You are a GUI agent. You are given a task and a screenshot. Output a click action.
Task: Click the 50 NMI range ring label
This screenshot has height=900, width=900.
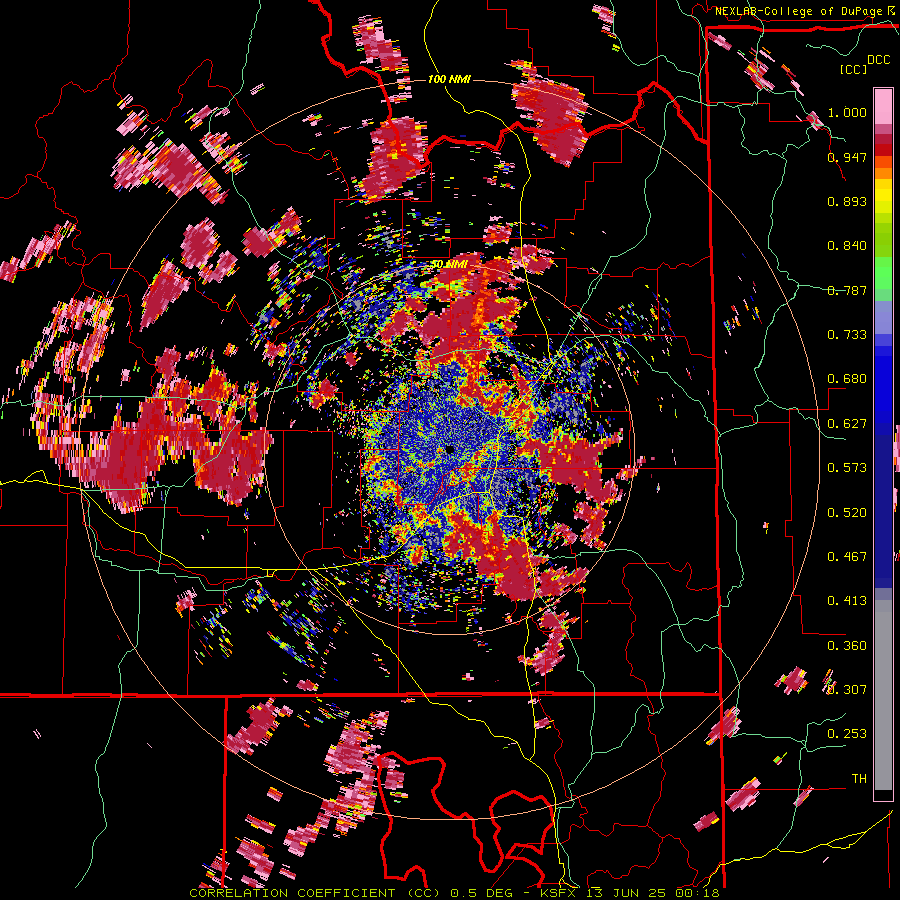coord(448,264)
